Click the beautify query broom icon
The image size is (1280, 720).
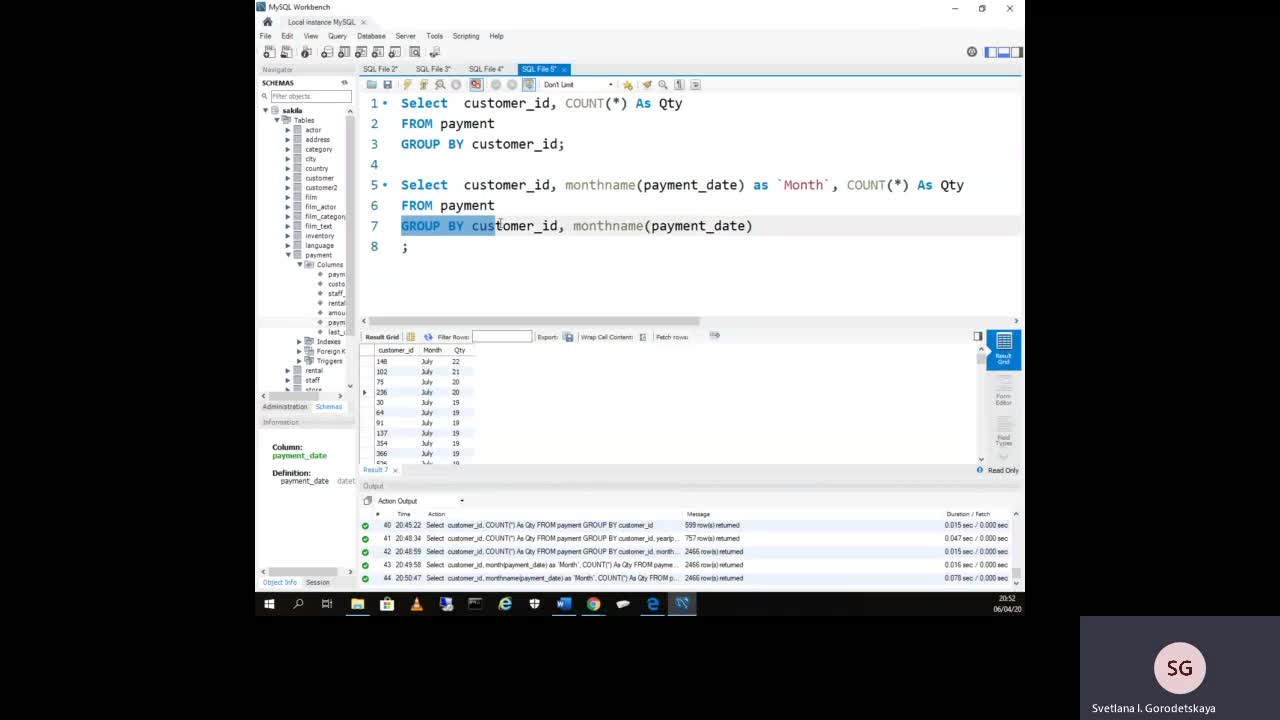pyautogui.click(x=647, y=85)
